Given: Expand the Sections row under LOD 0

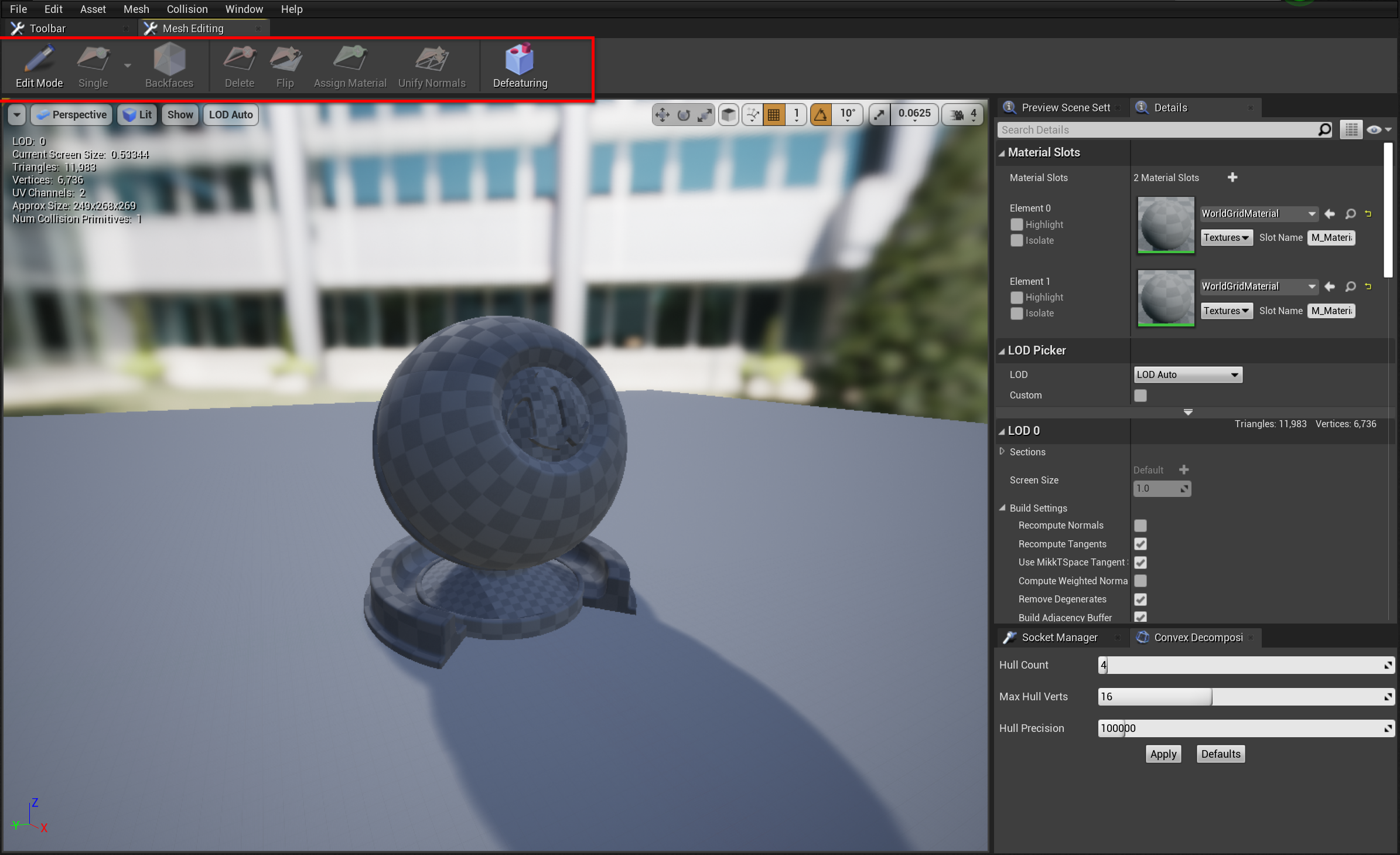Looking at the screenshot, I should (1003, 452).
